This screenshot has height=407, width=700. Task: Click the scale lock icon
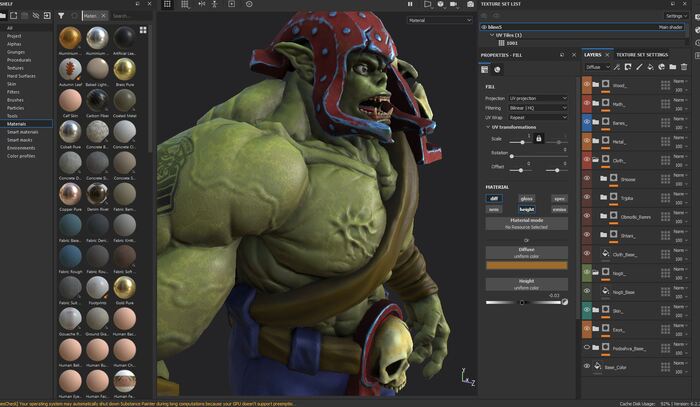click(538, 139)
